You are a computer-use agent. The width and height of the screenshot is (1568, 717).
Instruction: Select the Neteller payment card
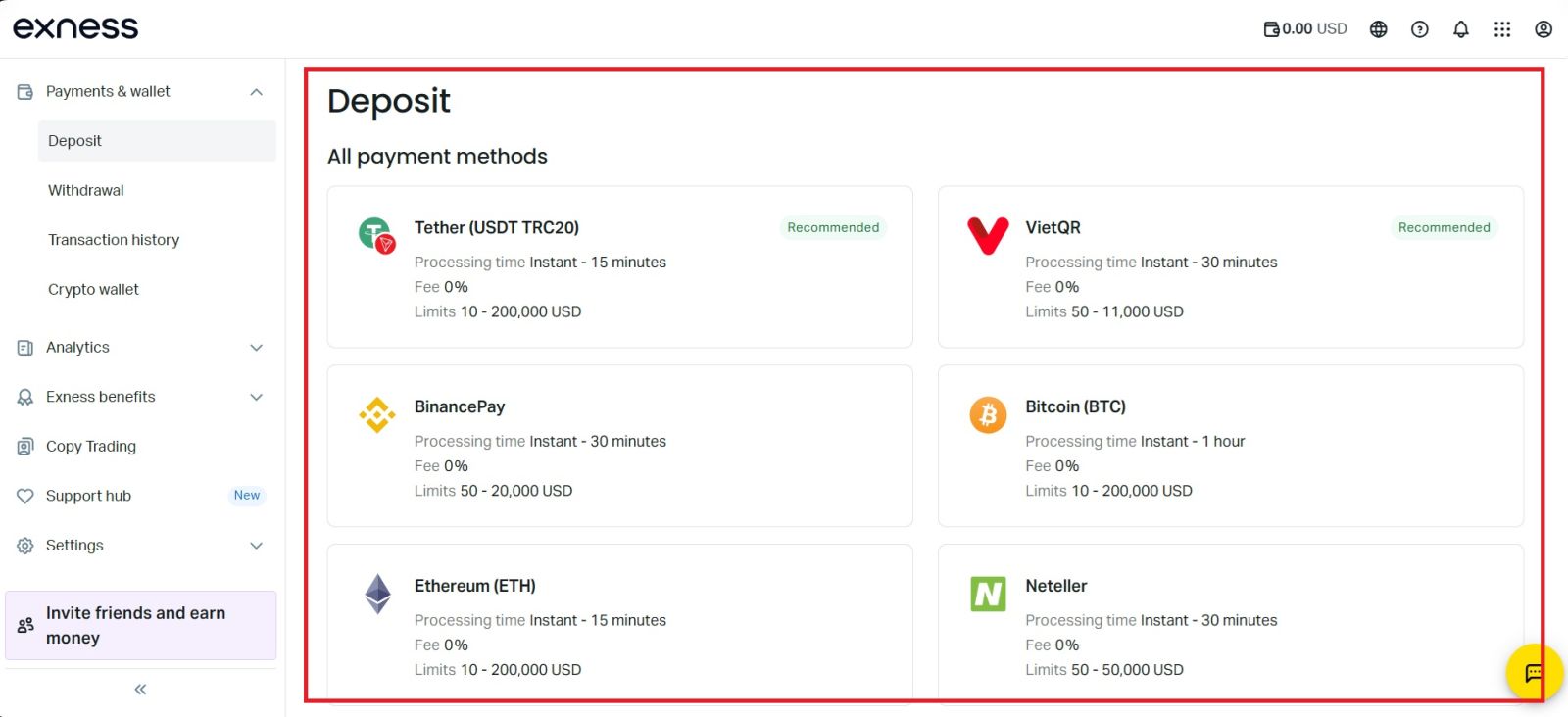point(1230,623)
